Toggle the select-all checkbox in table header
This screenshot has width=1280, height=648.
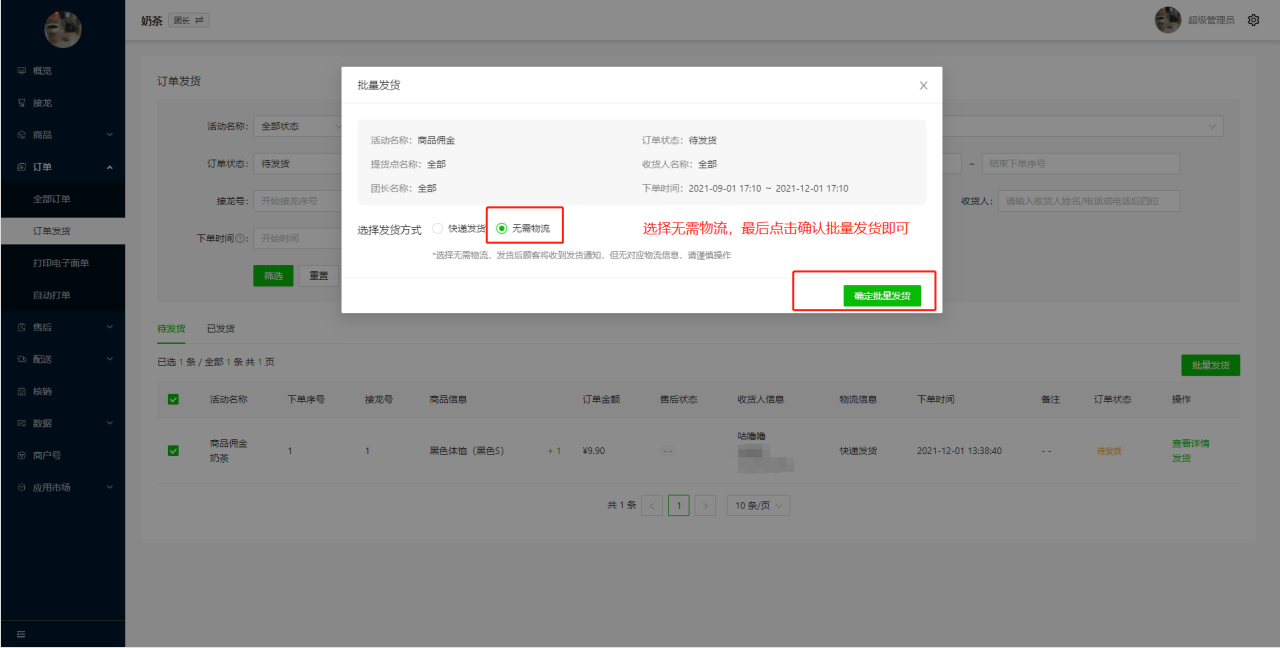point(173,399)
